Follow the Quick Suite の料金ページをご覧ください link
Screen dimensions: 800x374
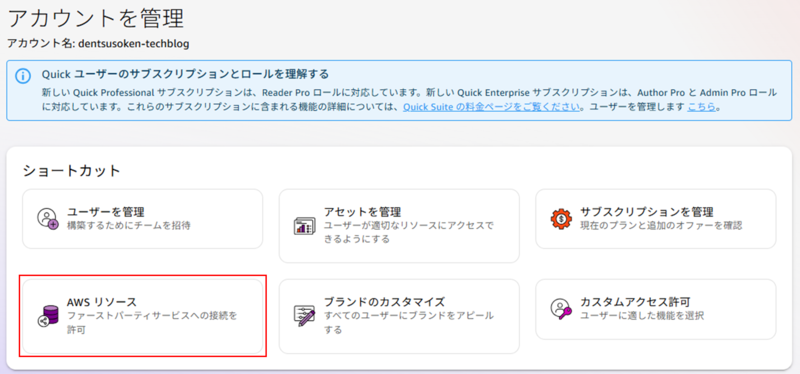492,107
